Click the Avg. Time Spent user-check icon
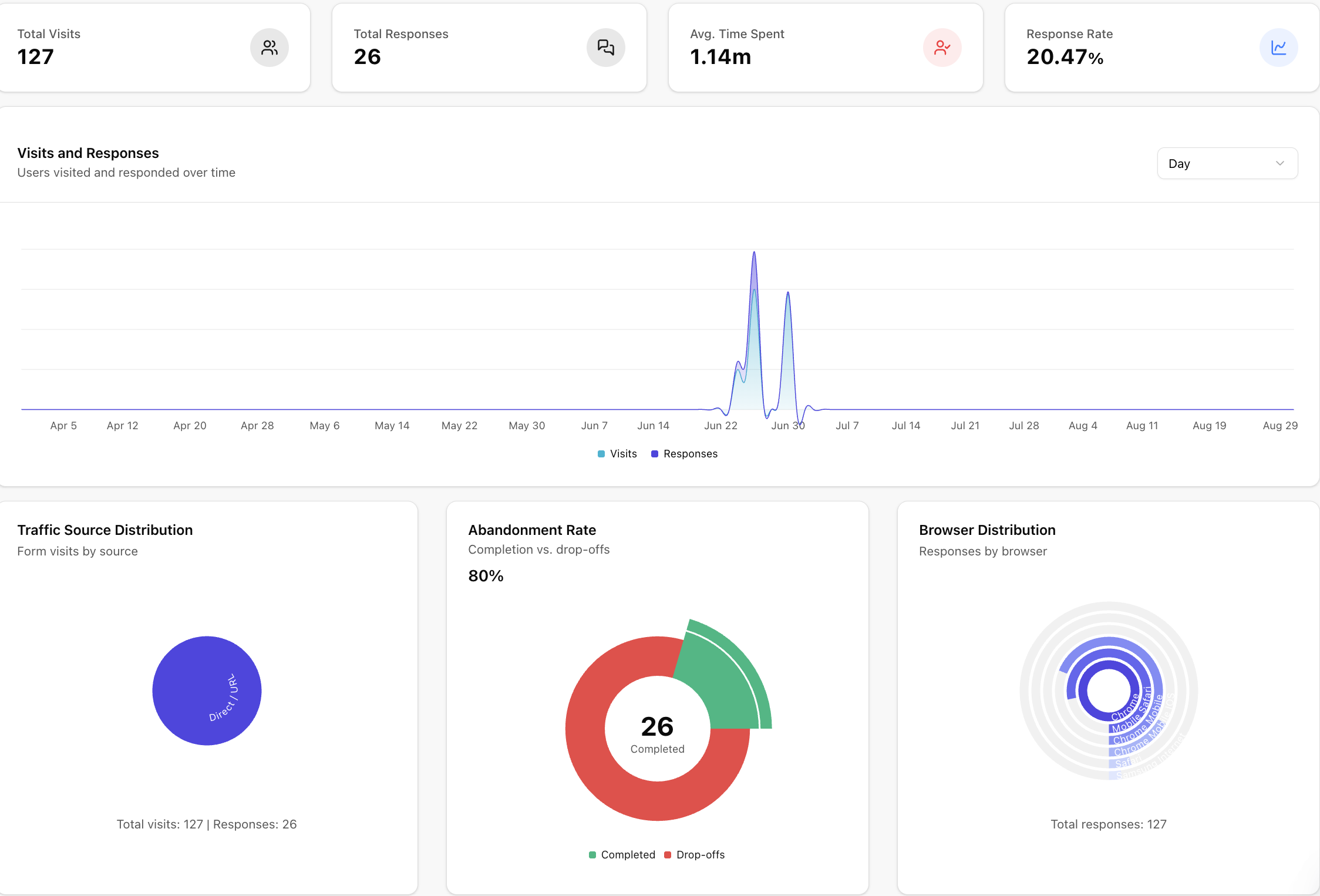Viewport: 1320px width, 896px height. click(x=942, y=48)
